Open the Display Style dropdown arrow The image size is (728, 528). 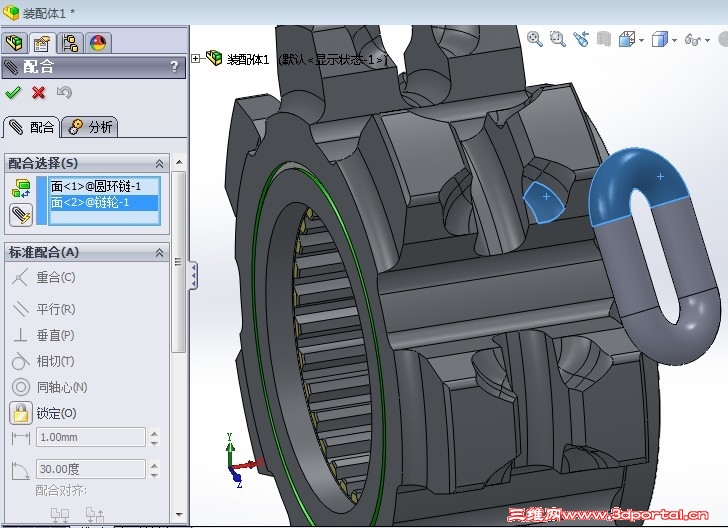tap(674, 40)
